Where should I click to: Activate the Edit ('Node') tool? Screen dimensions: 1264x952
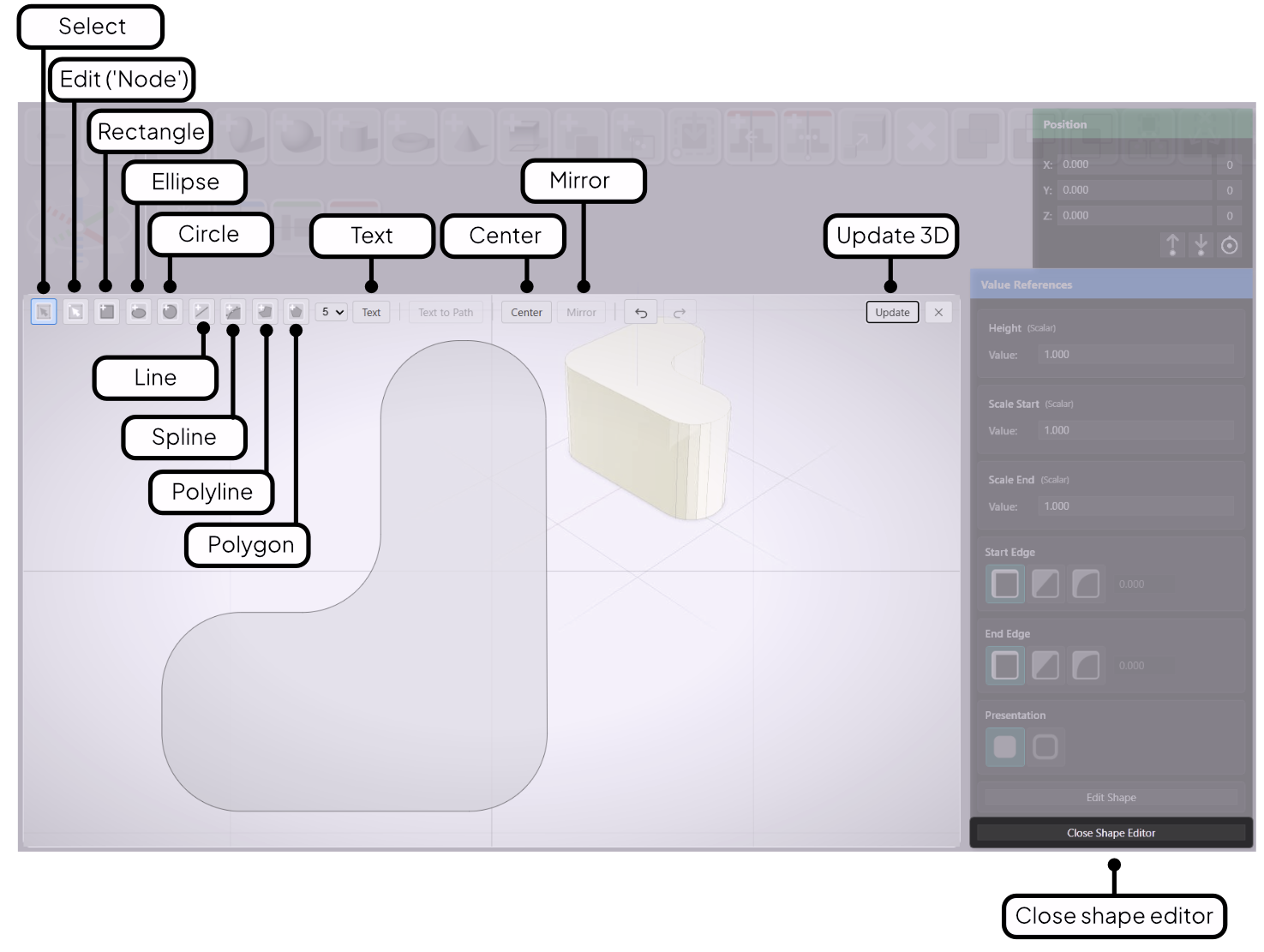(75, 312)
